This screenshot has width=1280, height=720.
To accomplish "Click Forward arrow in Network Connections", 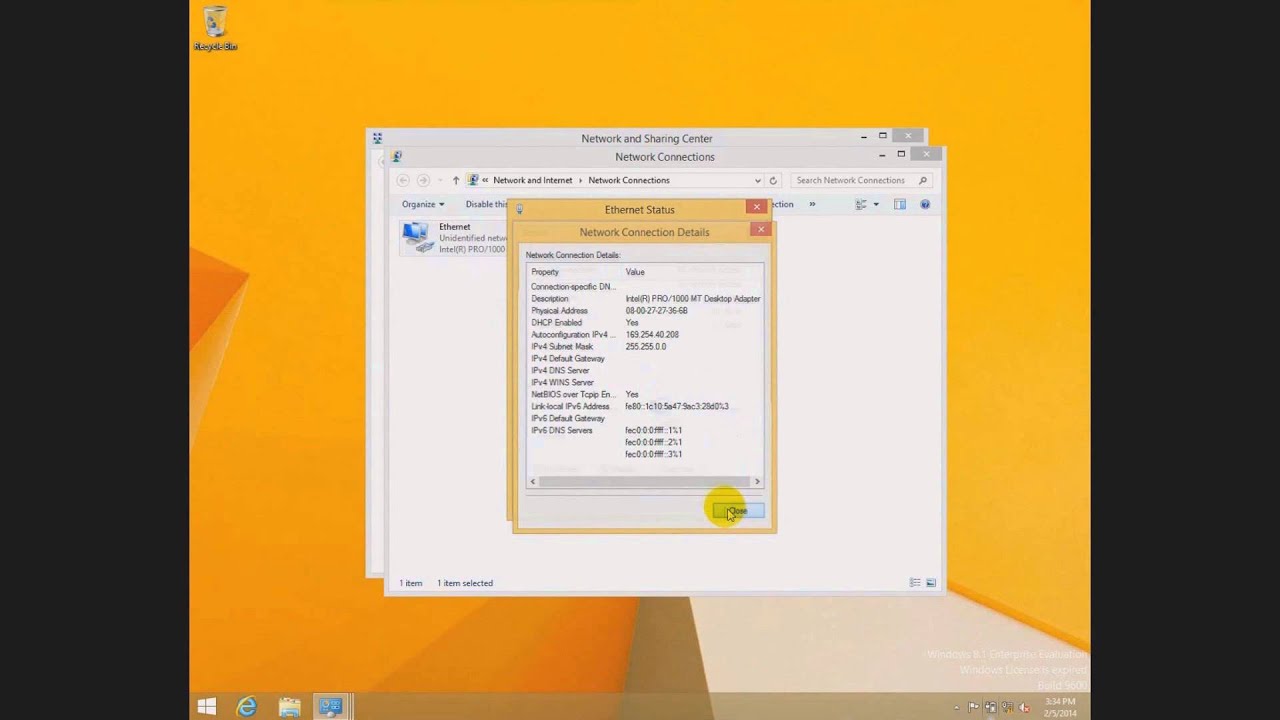I will click(423, 180).
